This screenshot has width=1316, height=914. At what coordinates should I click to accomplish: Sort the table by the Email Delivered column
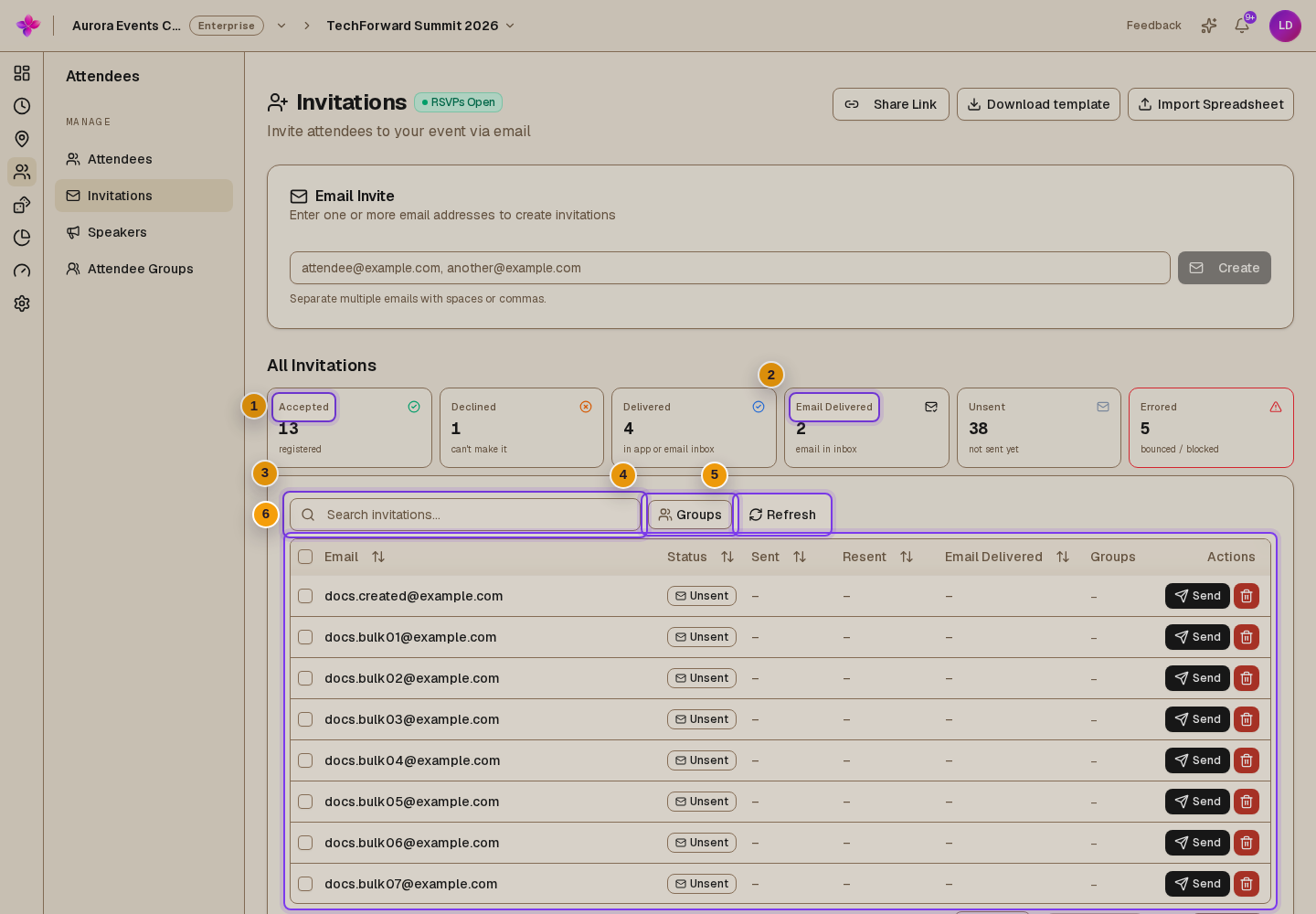click(1063, 557)
